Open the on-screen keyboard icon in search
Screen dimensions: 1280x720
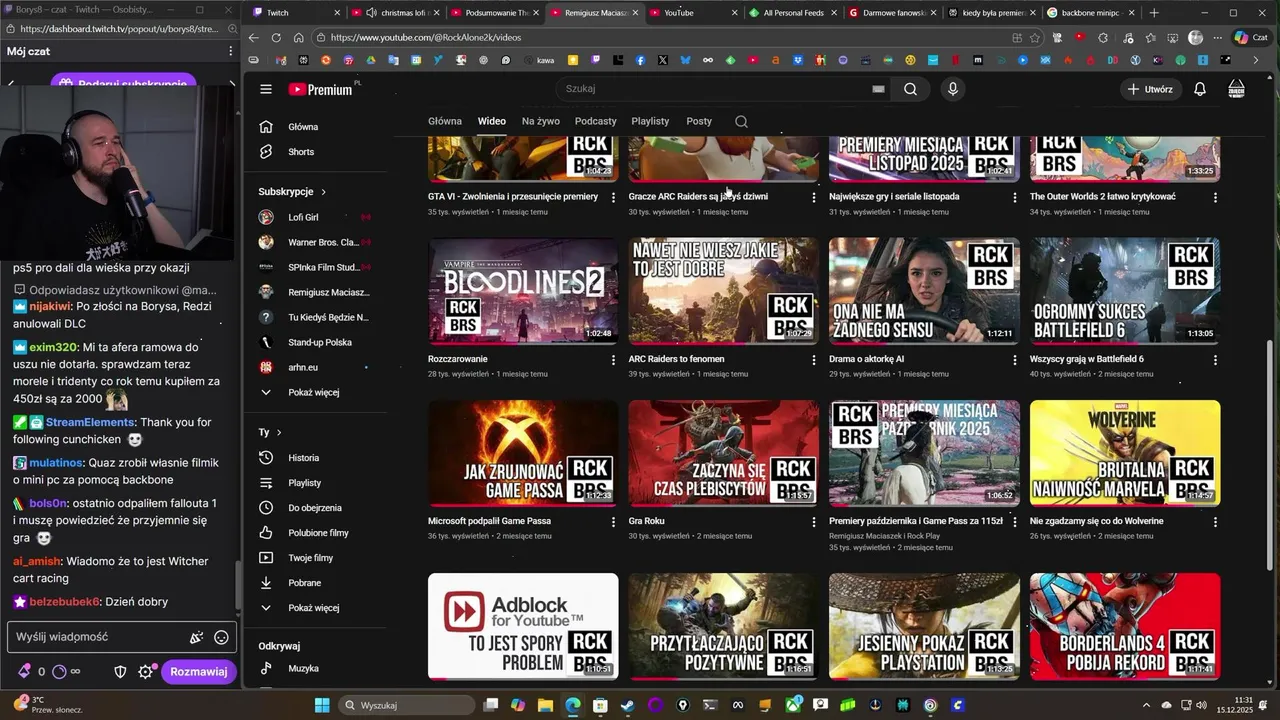tap(878, 89)
